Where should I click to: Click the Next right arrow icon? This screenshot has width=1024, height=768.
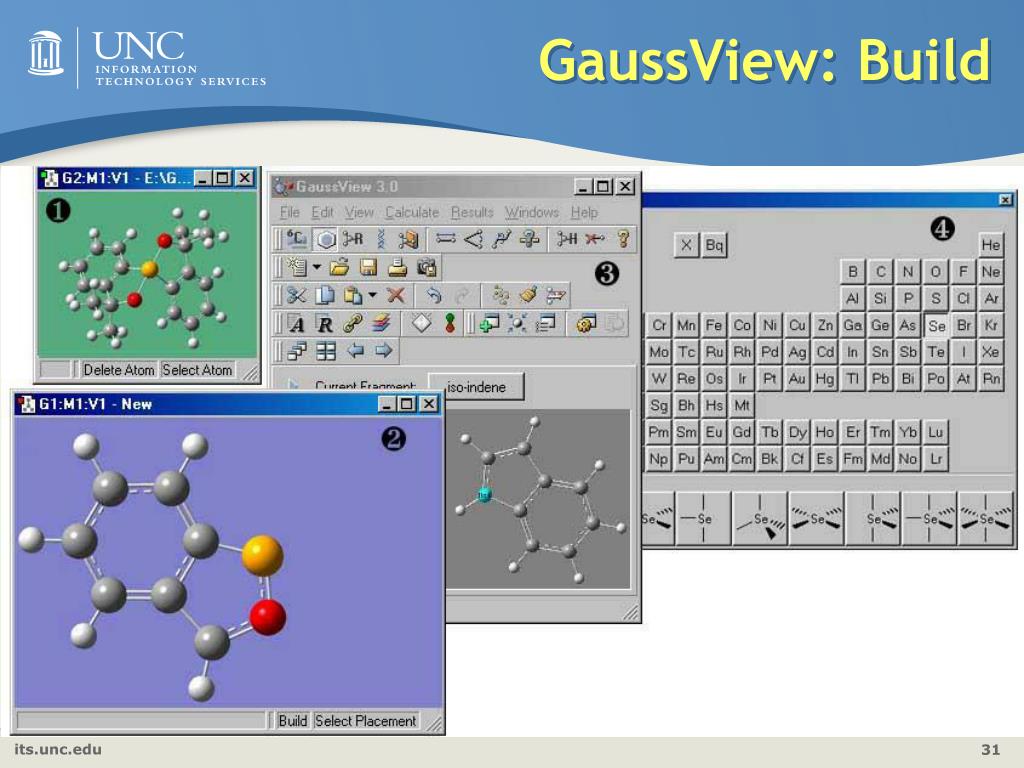tap(383, 351)
